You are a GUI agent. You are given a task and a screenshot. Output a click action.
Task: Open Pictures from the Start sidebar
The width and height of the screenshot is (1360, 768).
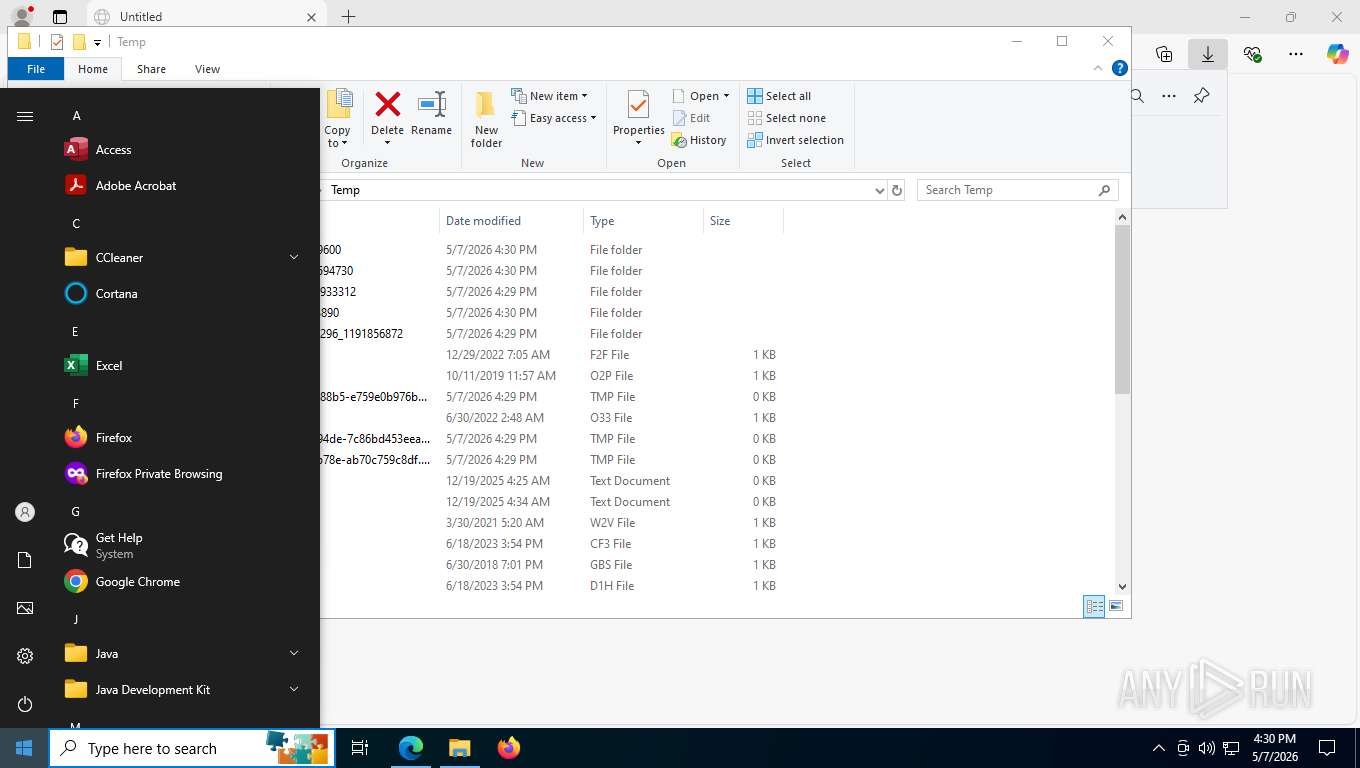[x=25, y=608]
